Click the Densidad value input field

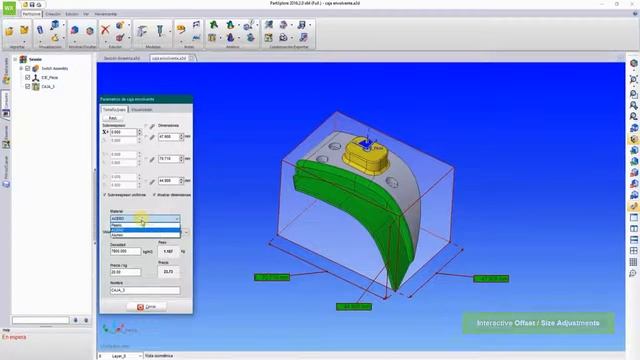click(125, 251)
